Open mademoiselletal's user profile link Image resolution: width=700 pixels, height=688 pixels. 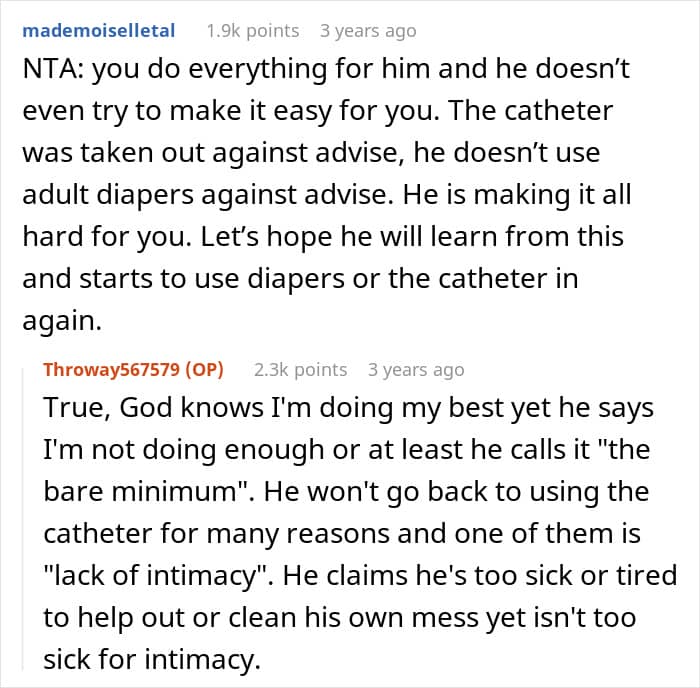[98, 30]
